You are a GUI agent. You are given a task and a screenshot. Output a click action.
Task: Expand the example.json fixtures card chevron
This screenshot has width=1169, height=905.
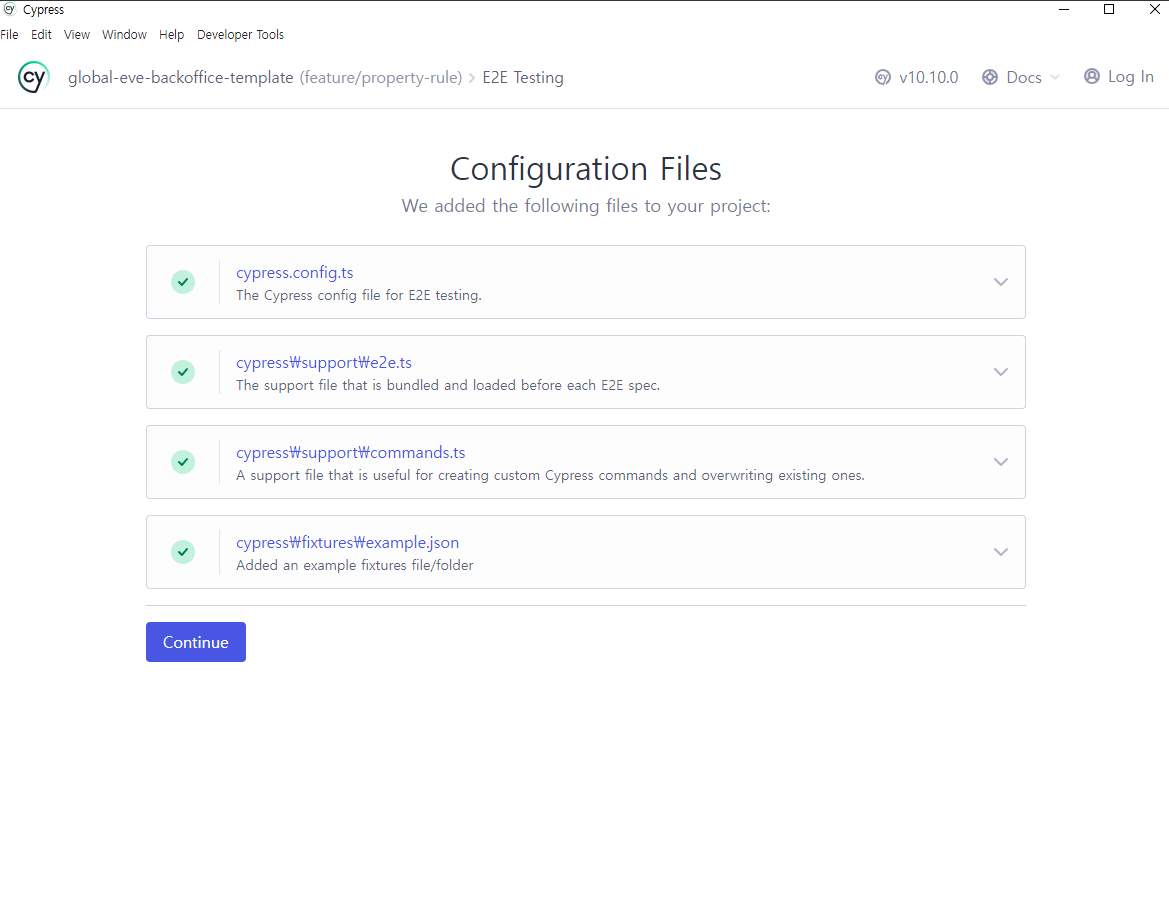1001,552
